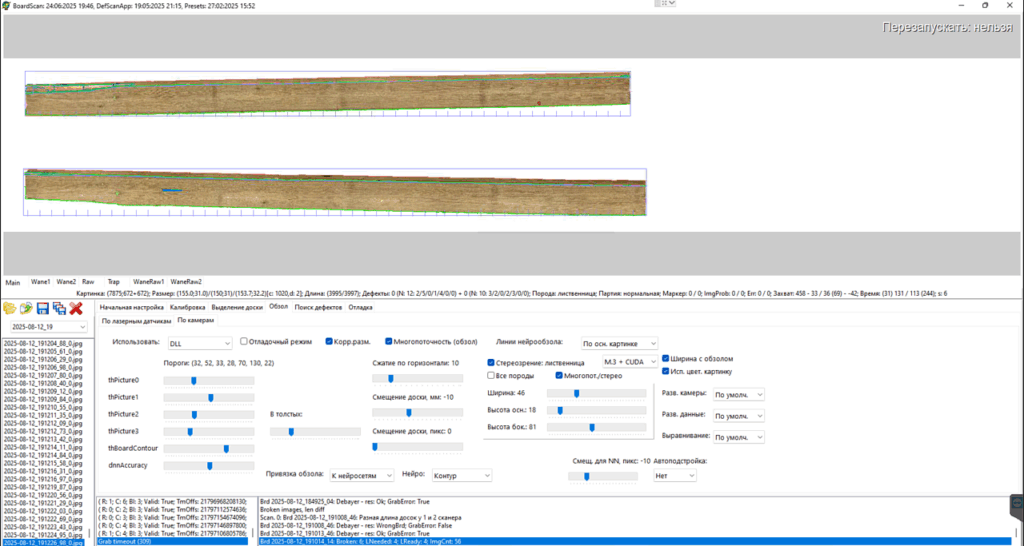This screenshot has width=1024, height=546.
Task: Click the thPicture0 slider
Action: [x=209, y=381]
